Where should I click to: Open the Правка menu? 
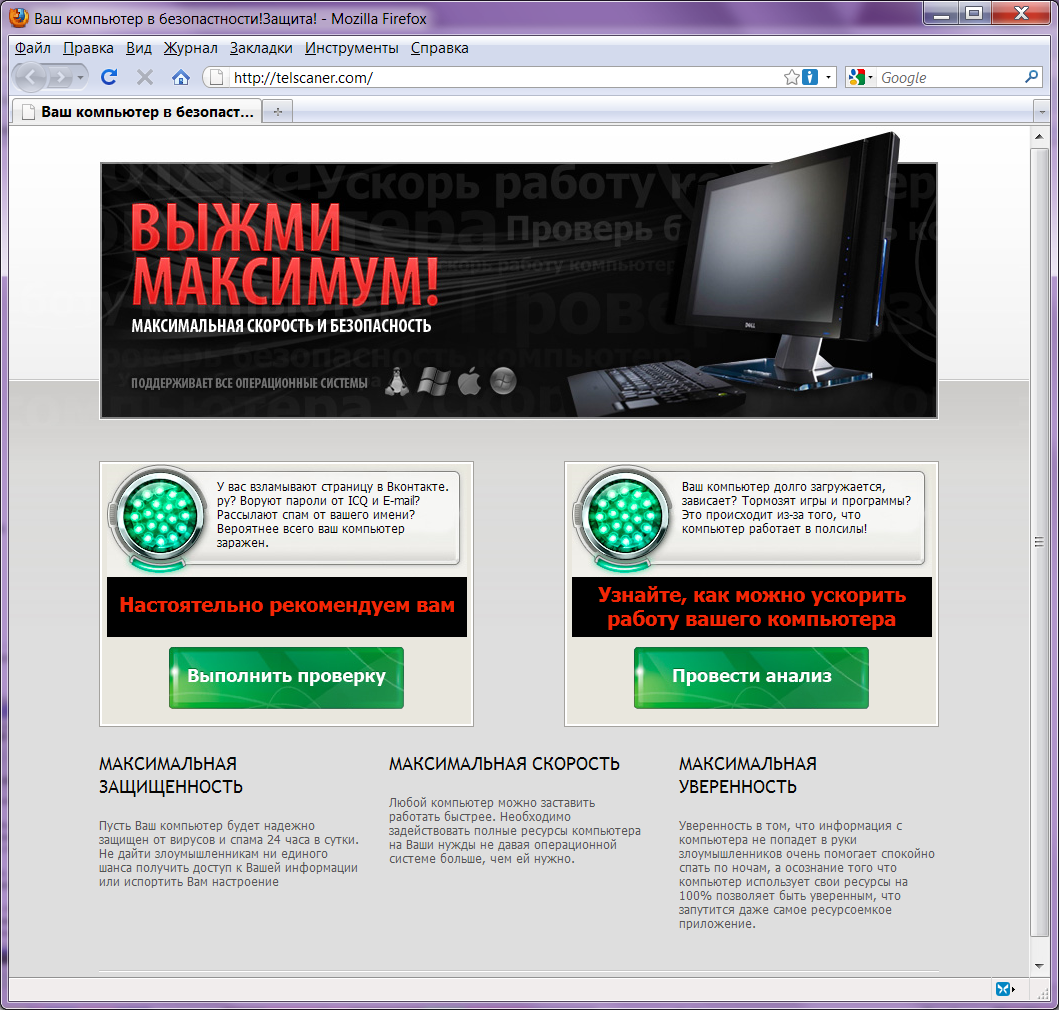pyautogui.click(x=88, y=48)
